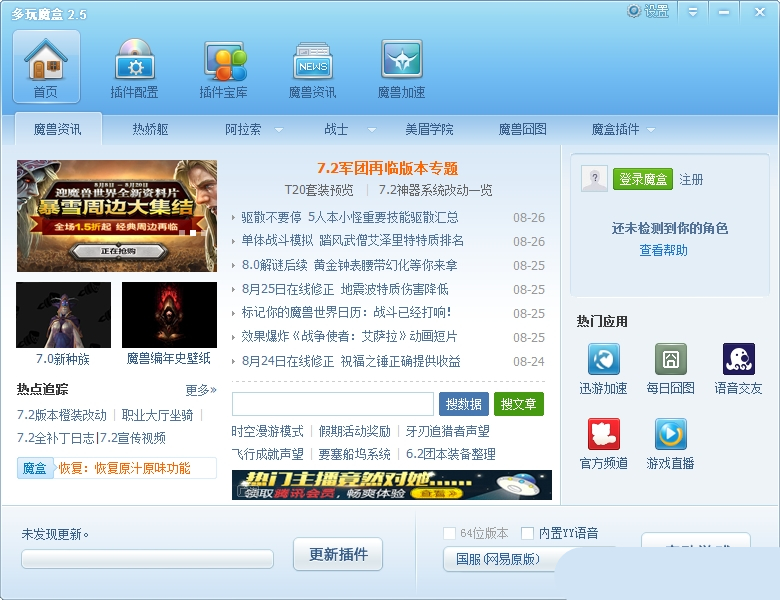Click the 更新插件 update button
The image size is (780, 600).
[338, 554]
